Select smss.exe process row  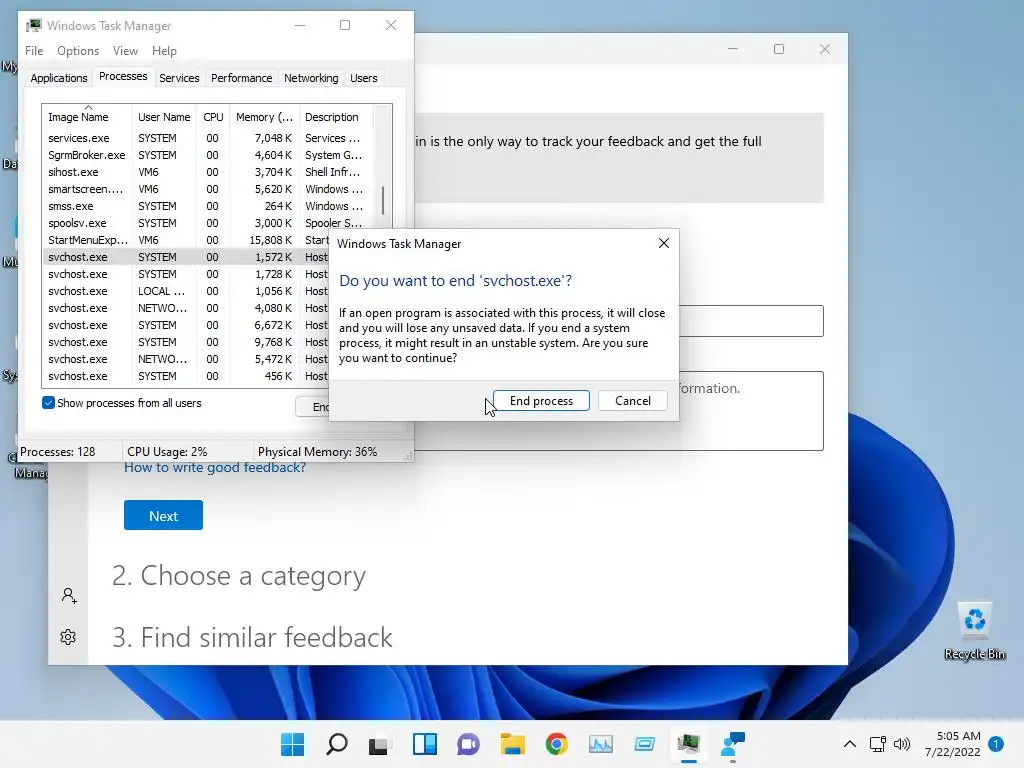[208, 206]
